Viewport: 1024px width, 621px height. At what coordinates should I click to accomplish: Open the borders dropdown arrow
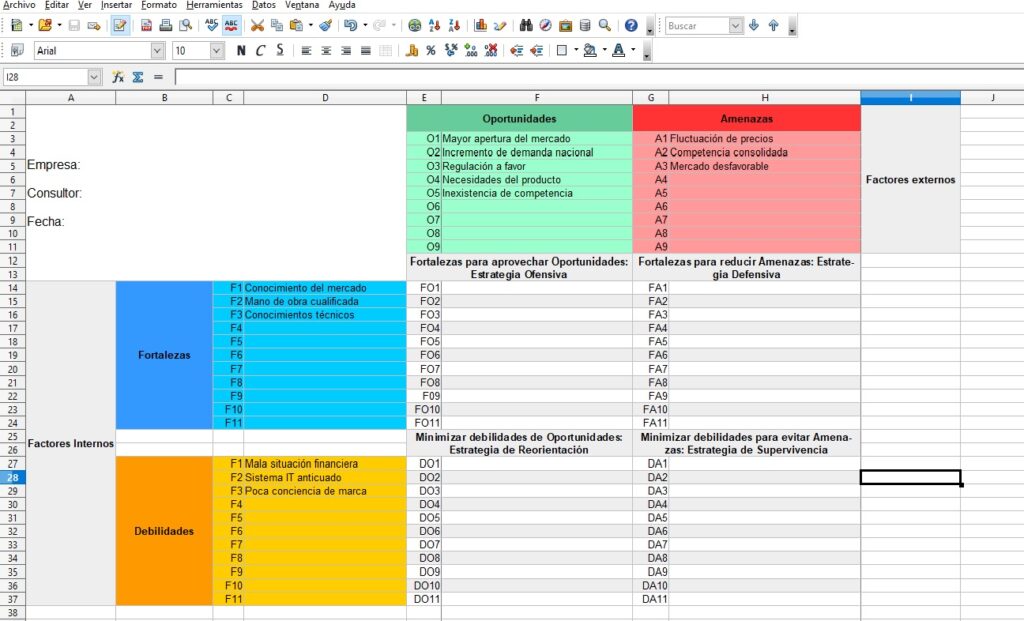point(576,50)
